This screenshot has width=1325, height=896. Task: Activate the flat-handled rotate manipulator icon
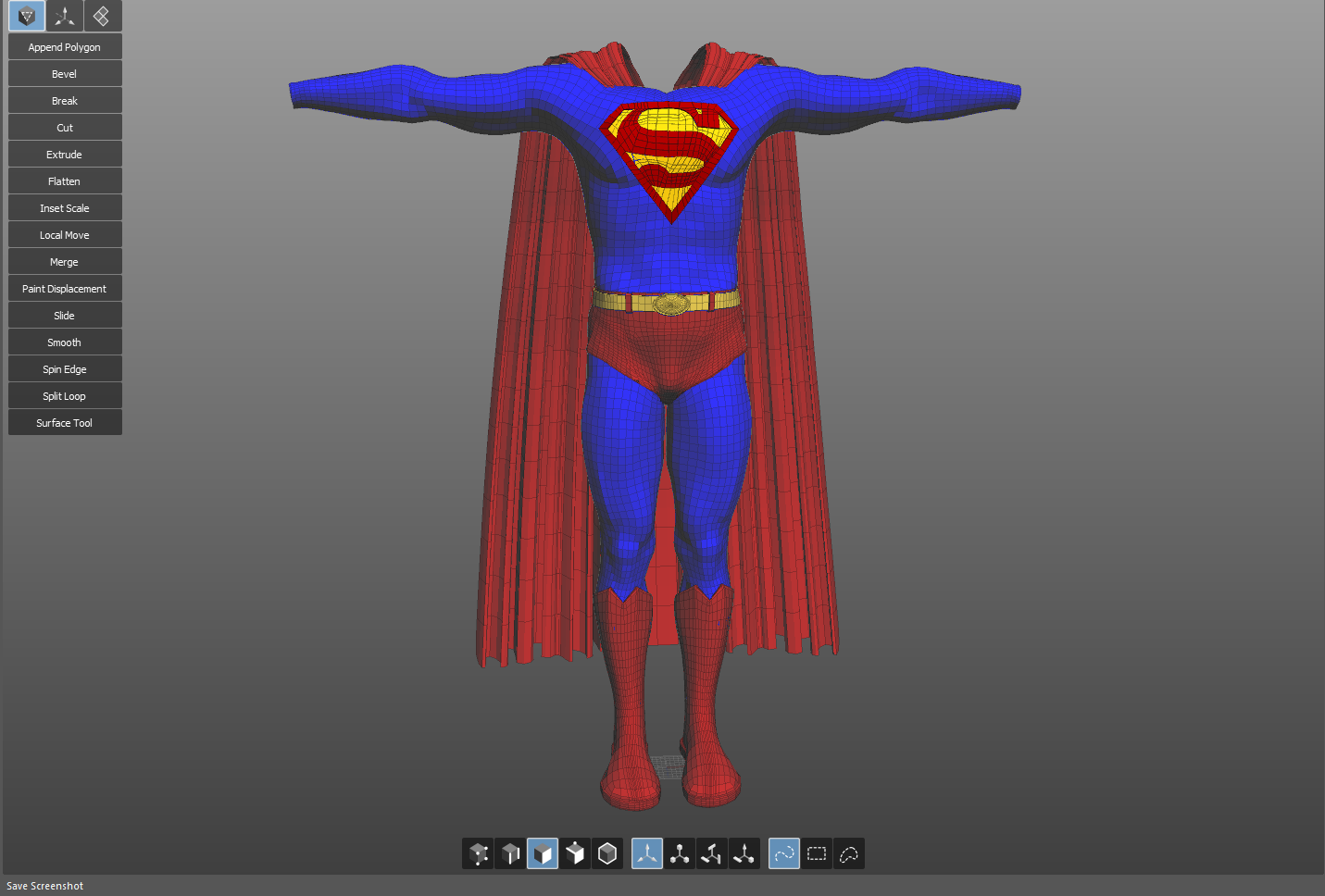coord(712,853)
